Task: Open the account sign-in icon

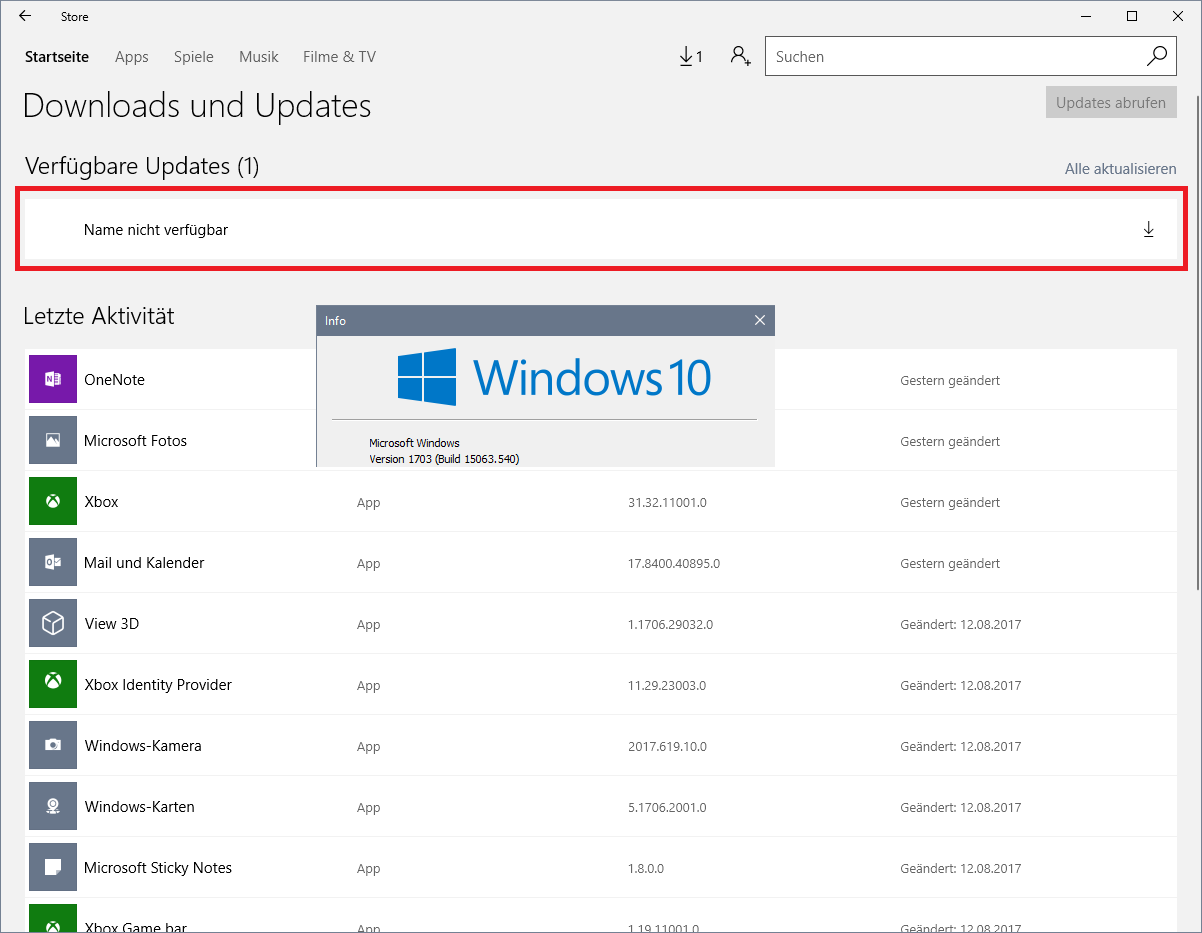Action: [740, 56]
